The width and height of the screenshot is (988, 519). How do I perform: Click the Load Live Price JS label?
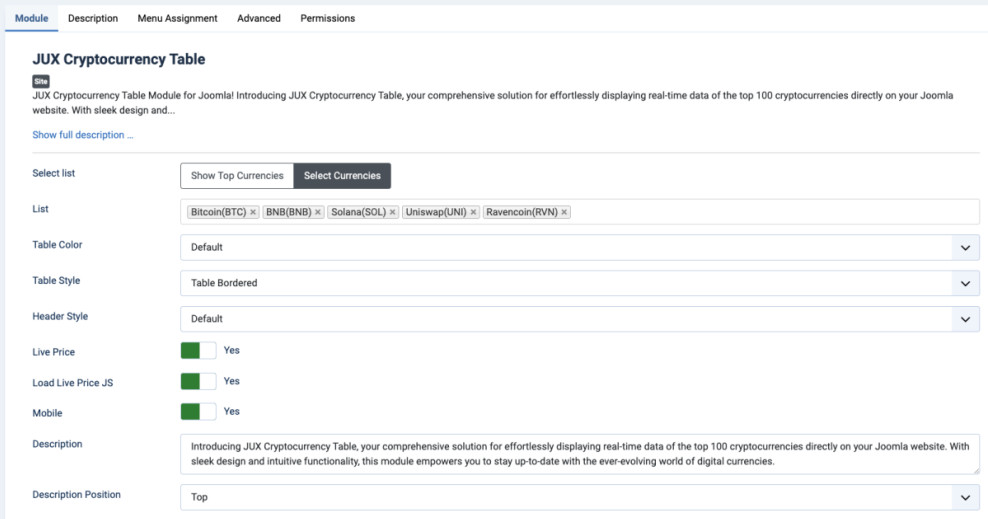tap(73, 383)
